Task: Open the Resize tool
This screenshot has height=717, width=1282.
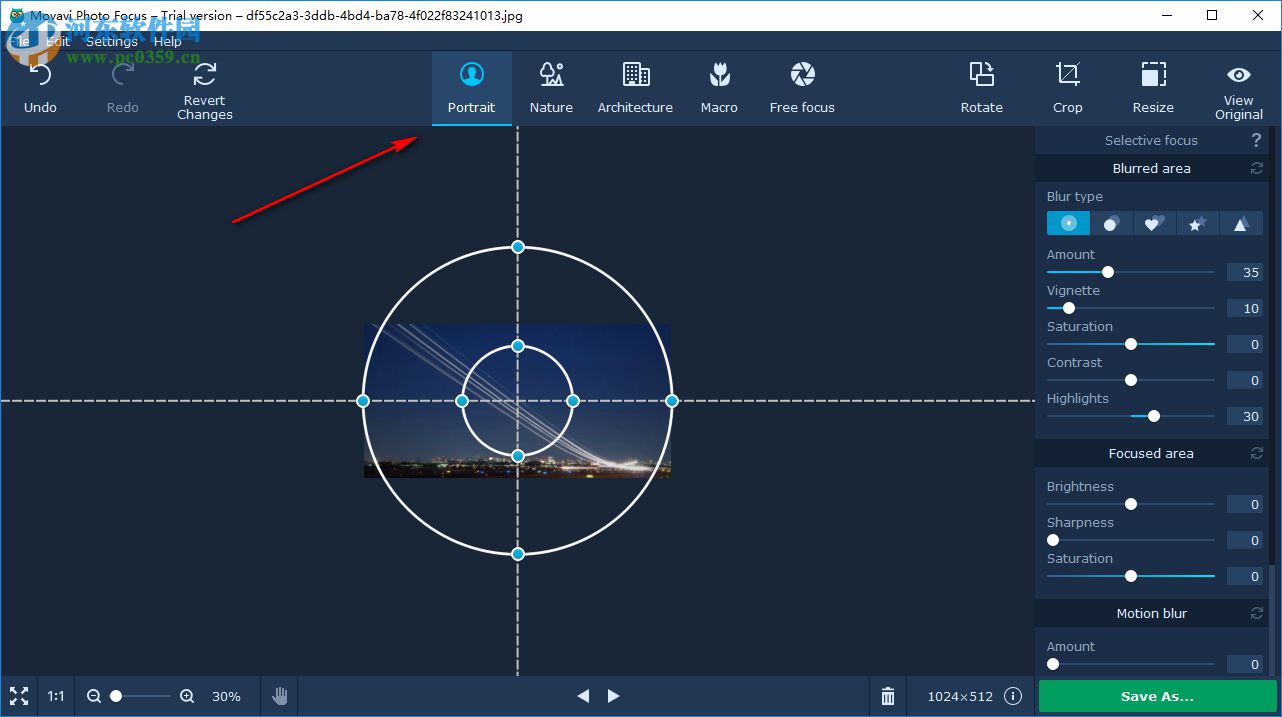Action: [1153, 88]
